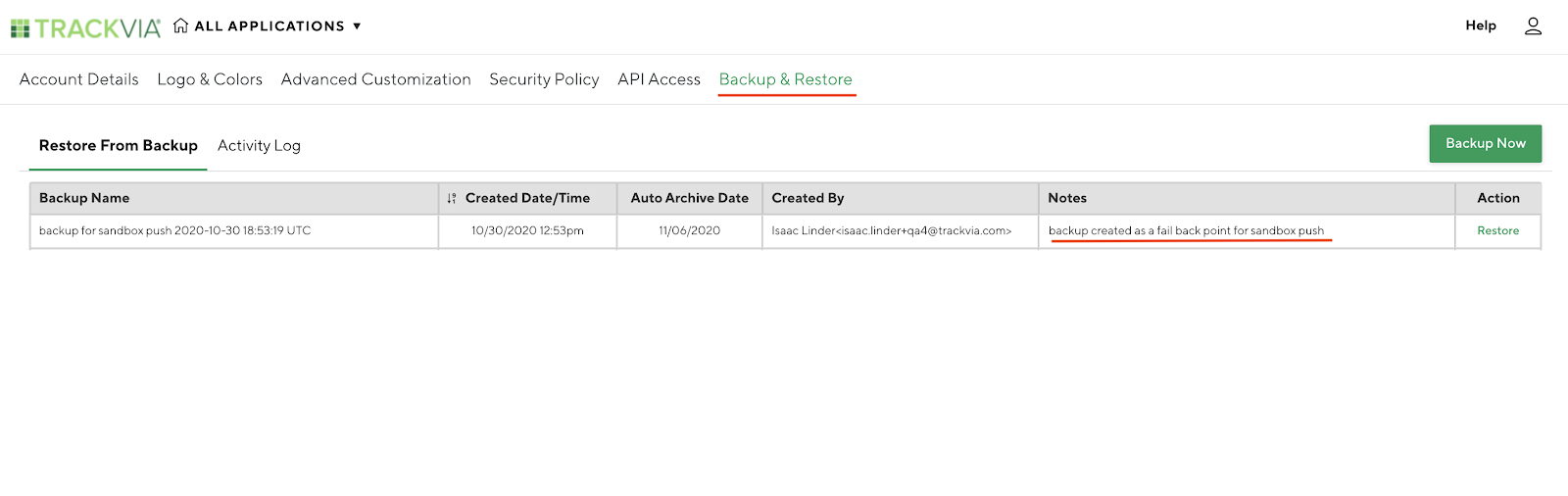Click the home icon beside All Applications
The width and height of the screenshot is (1568, 496).
point(180,25)
